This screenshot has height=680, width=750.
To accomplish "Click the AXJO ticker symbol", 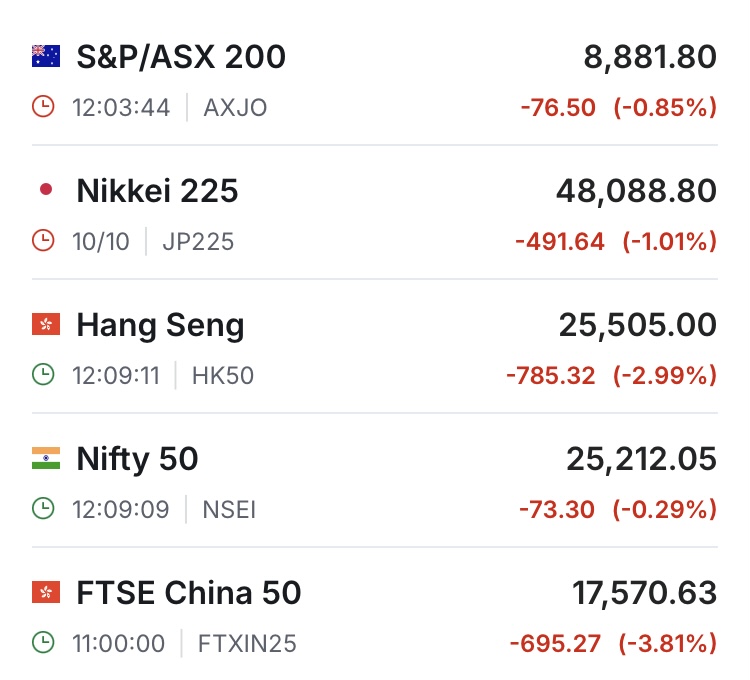I will click(235, 107).
